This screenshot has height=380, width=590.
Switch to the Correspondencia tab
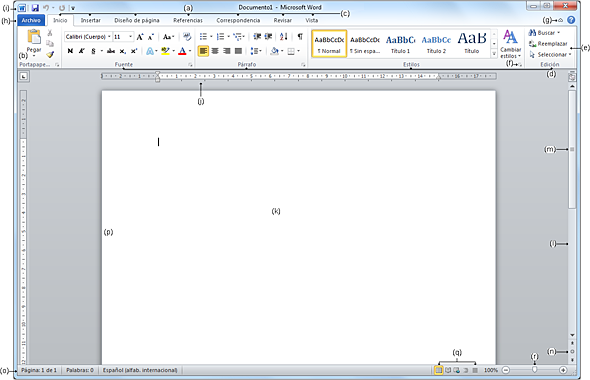238,20
